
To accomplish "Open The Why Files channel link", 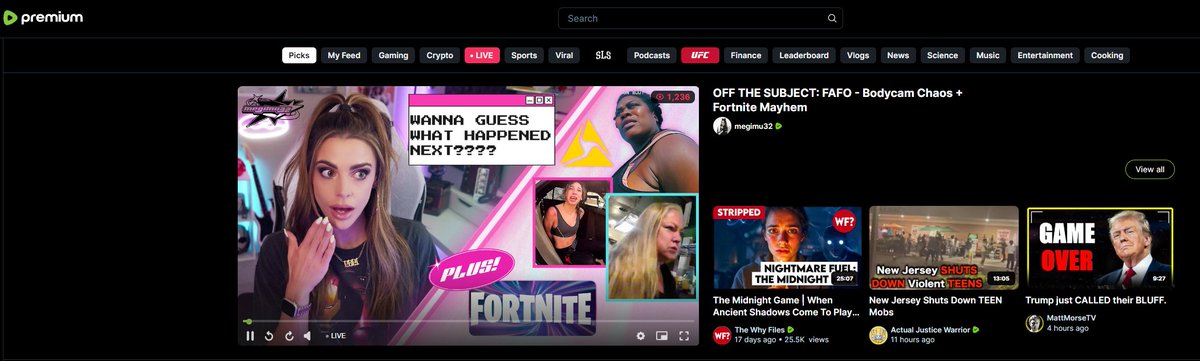I will tap(759, 329).
